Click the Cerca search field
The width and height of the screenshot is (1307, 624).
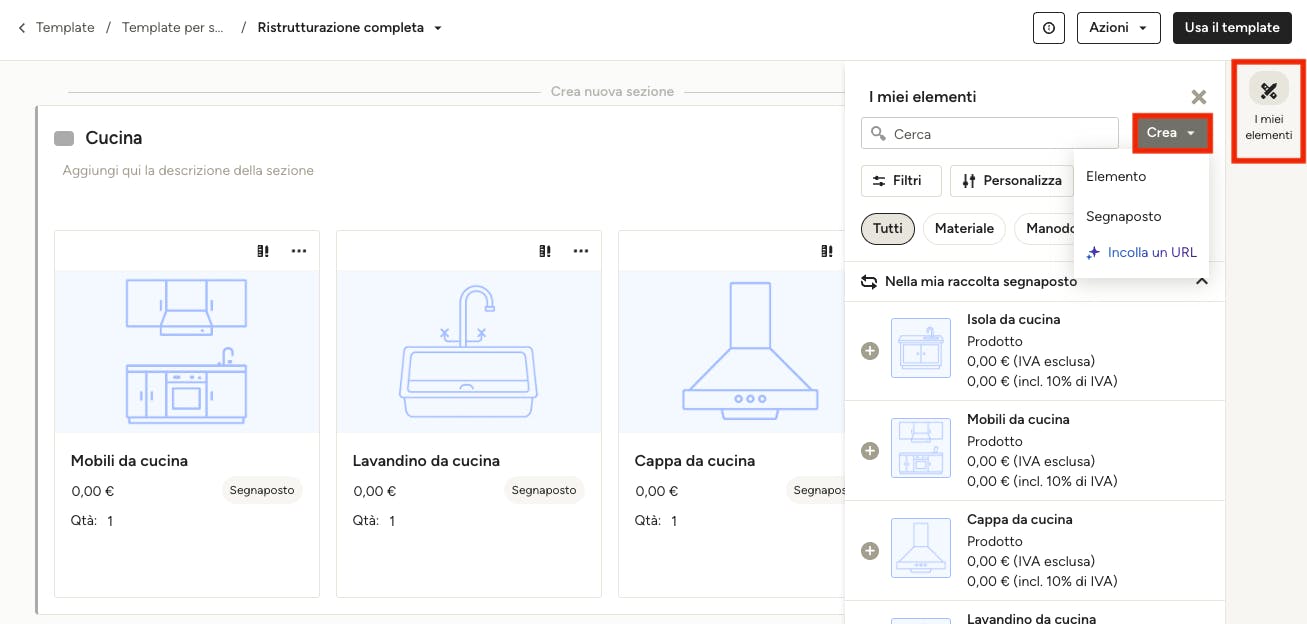click(990, 133)
